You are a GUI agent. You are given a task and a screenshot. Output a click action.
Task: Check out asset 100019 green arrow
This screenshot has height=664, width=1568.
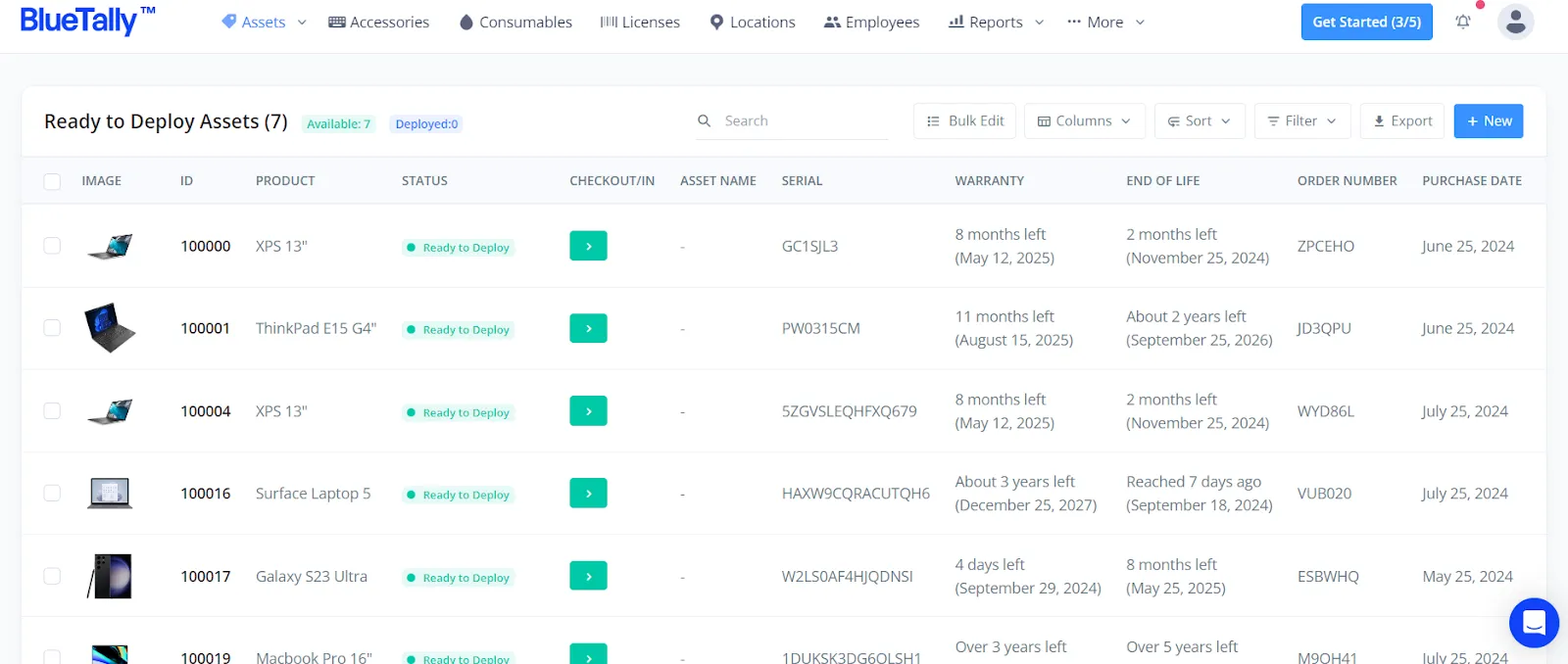(x=588, y=654)
